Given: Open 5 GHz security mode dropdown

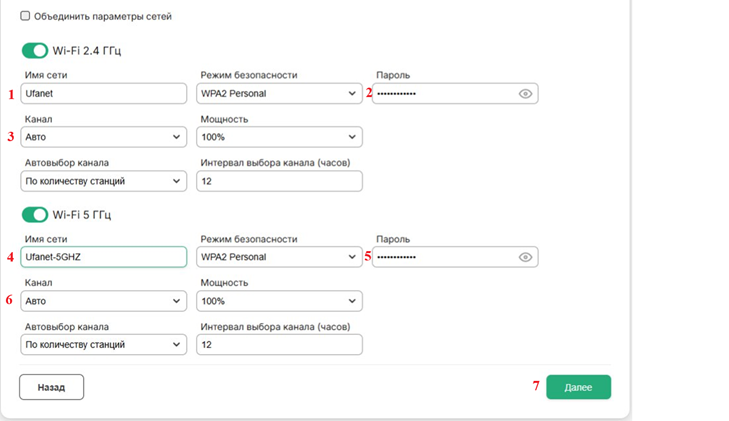Looking at the screenshot, I should pos(279,257).
